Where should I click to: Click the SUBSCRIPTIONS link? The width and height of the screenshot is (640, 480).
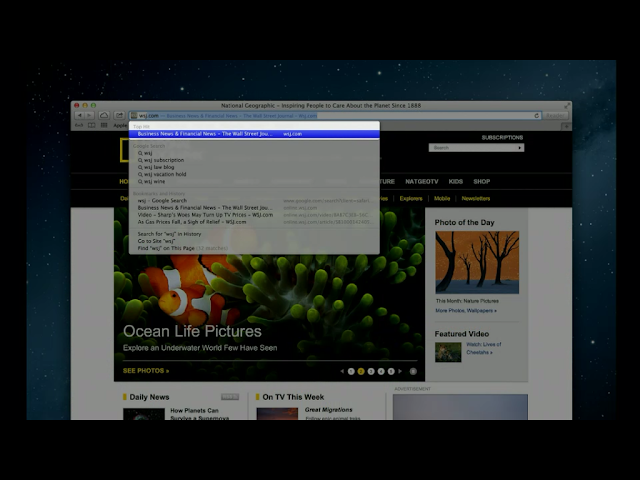pos(502,138)
